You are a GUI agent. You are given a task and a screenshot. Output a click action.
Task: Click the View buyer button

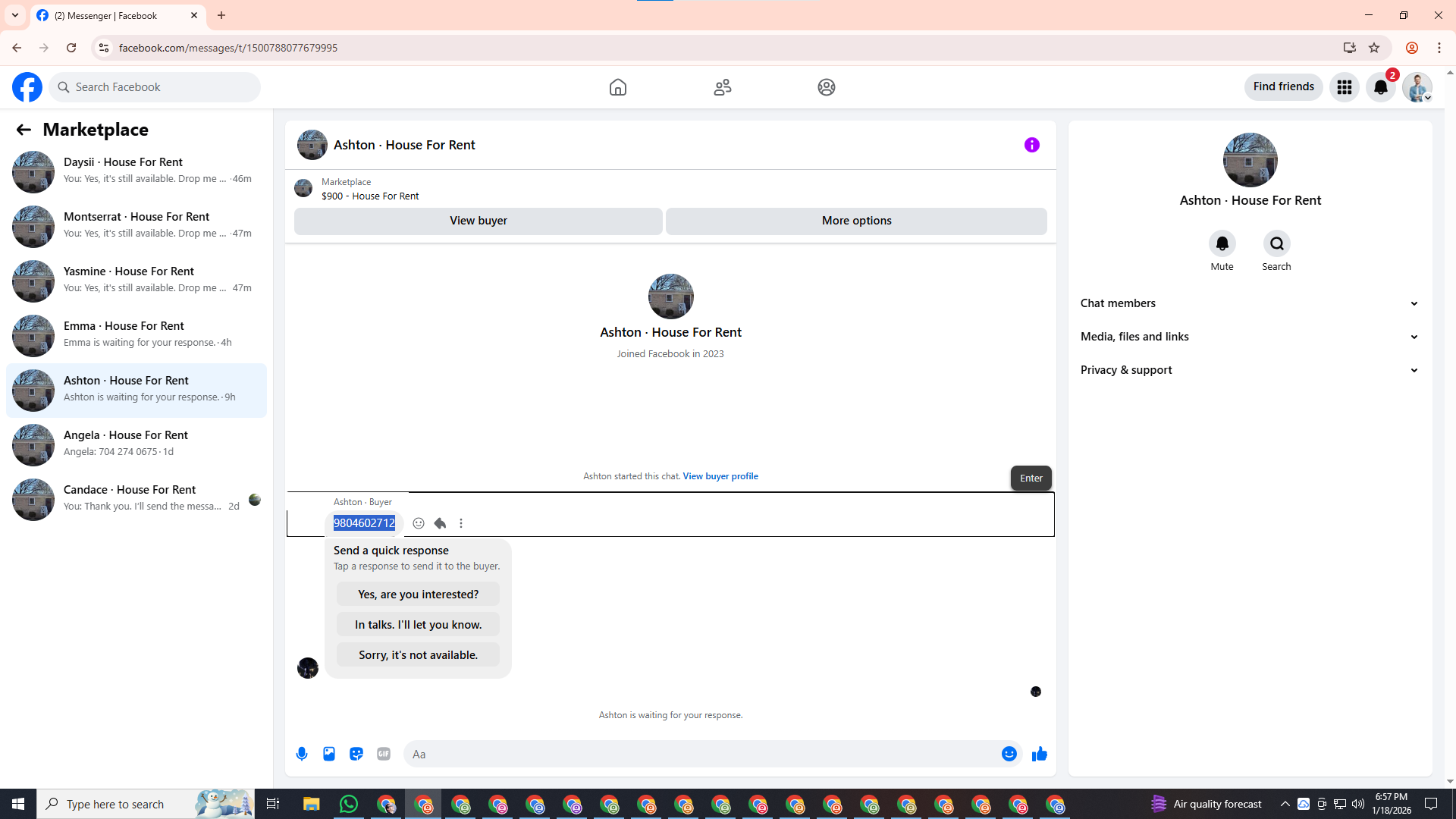tap(478, 221)
